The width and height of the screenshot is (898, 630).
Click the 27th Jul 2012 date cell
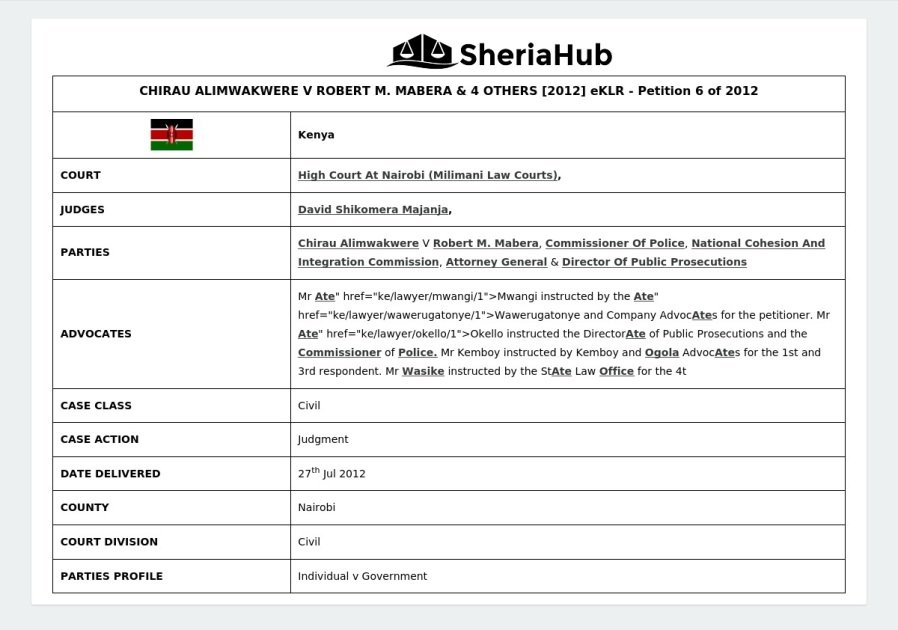pos(330,473)
